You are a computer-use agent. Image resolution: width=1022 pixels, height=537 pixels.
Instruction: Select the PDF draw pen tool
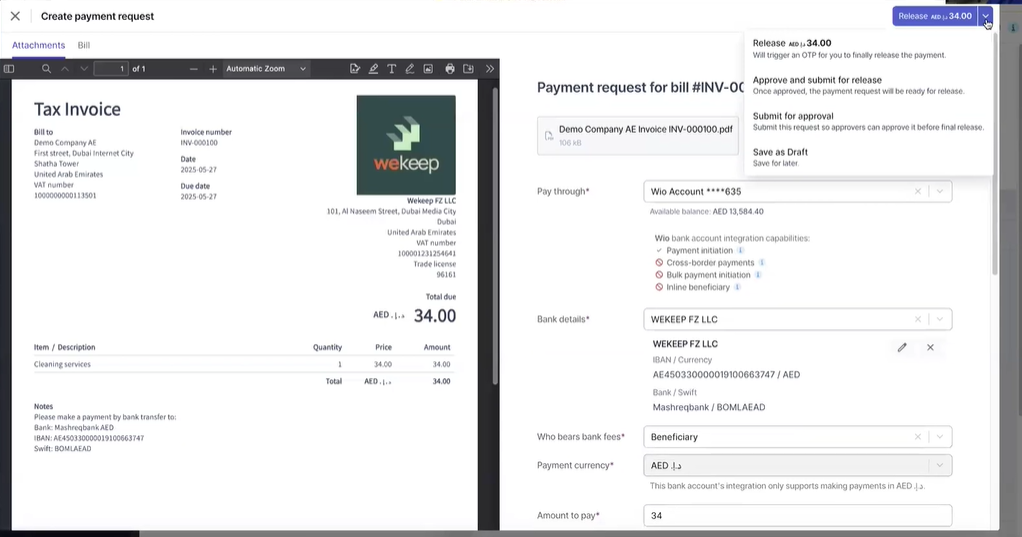[x=409, y=69]
